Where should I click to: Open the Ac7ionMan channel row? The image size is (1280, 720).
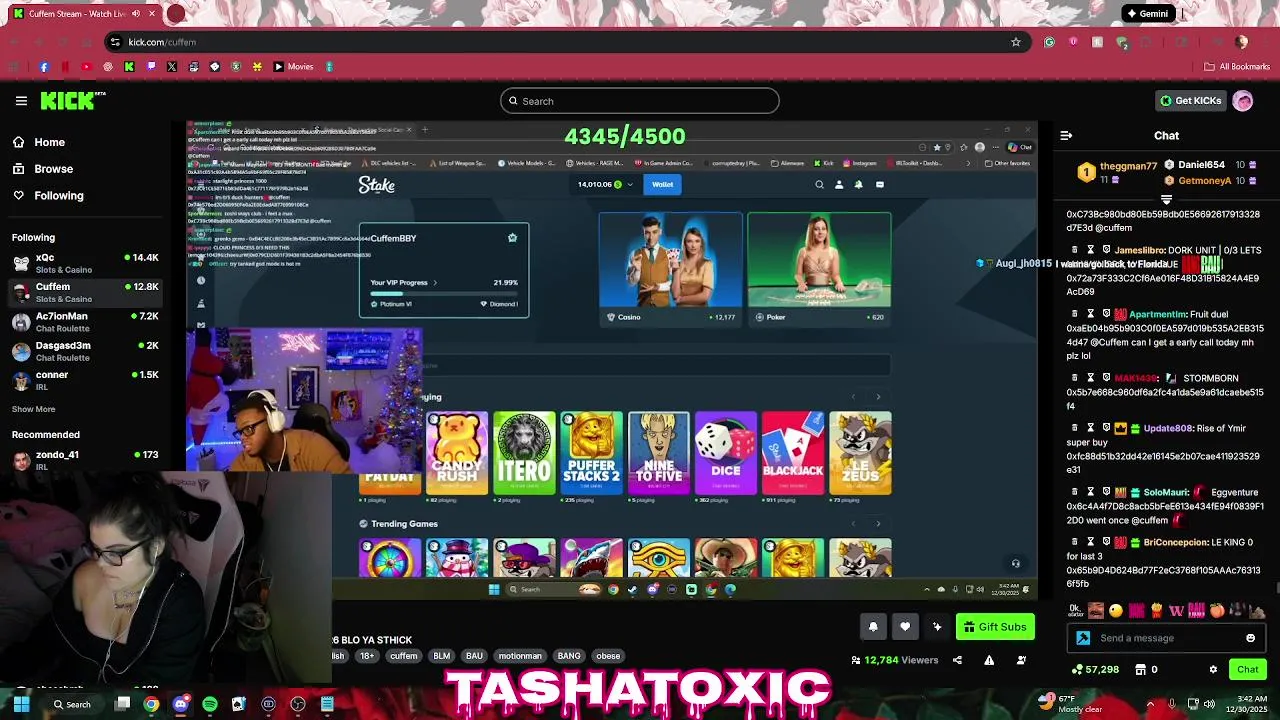(85, 321)
